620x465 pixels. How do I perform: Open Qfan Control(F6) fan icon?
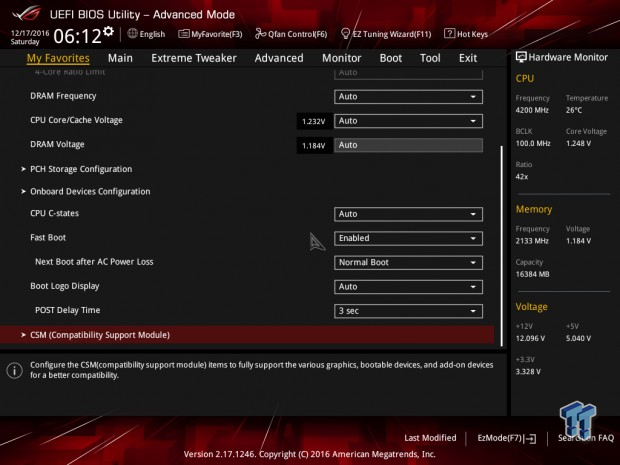click(260, 34)
